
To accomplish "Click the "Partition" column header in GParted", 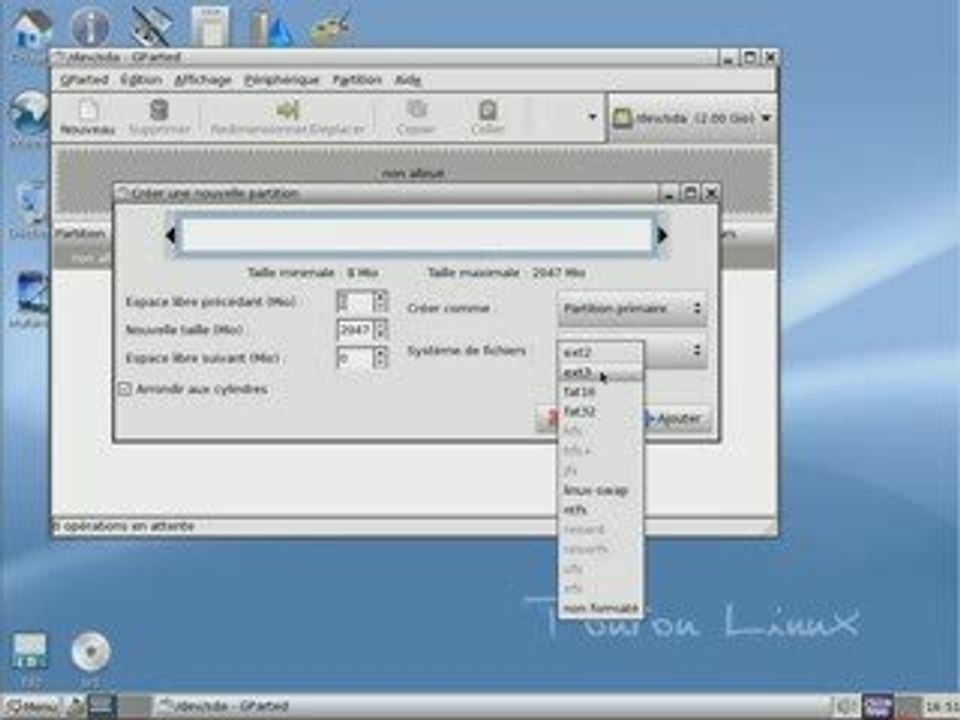I will pyautogui.click(x=80, y=234).
